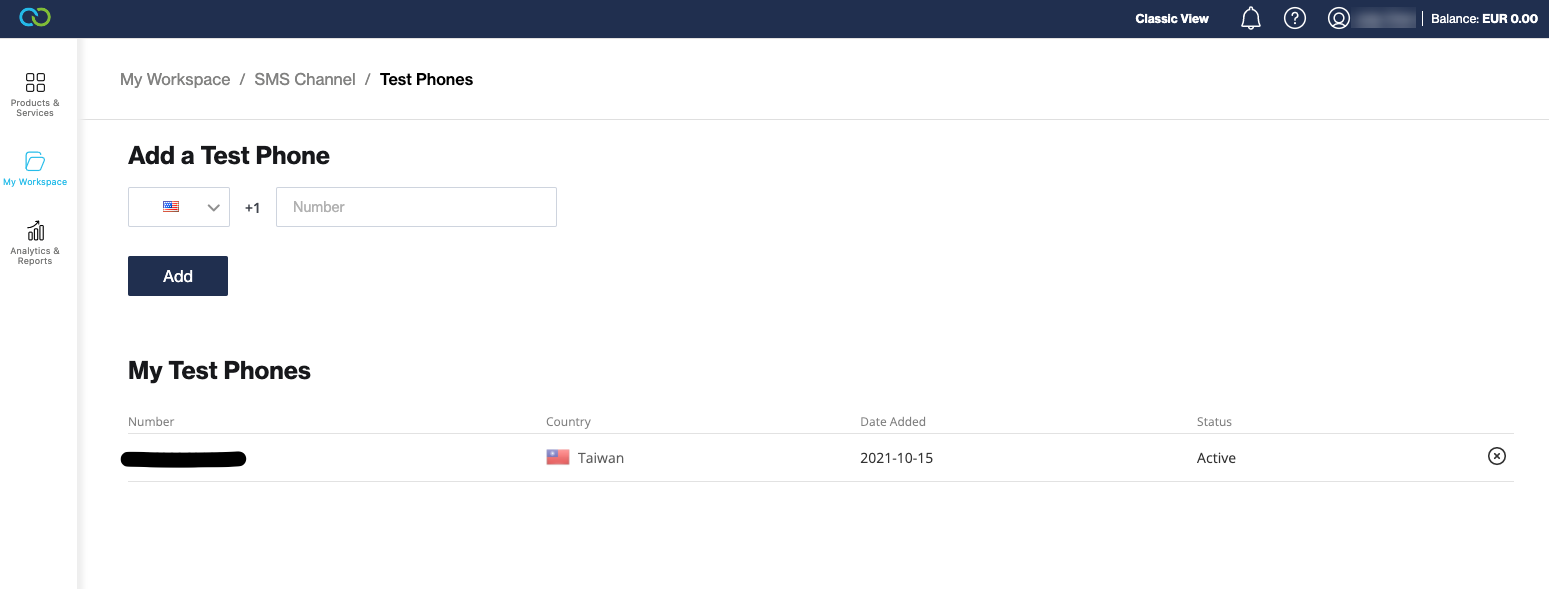Open the notifications bell
This screenshot has width=1549, height=589.
coord(1251,18)
